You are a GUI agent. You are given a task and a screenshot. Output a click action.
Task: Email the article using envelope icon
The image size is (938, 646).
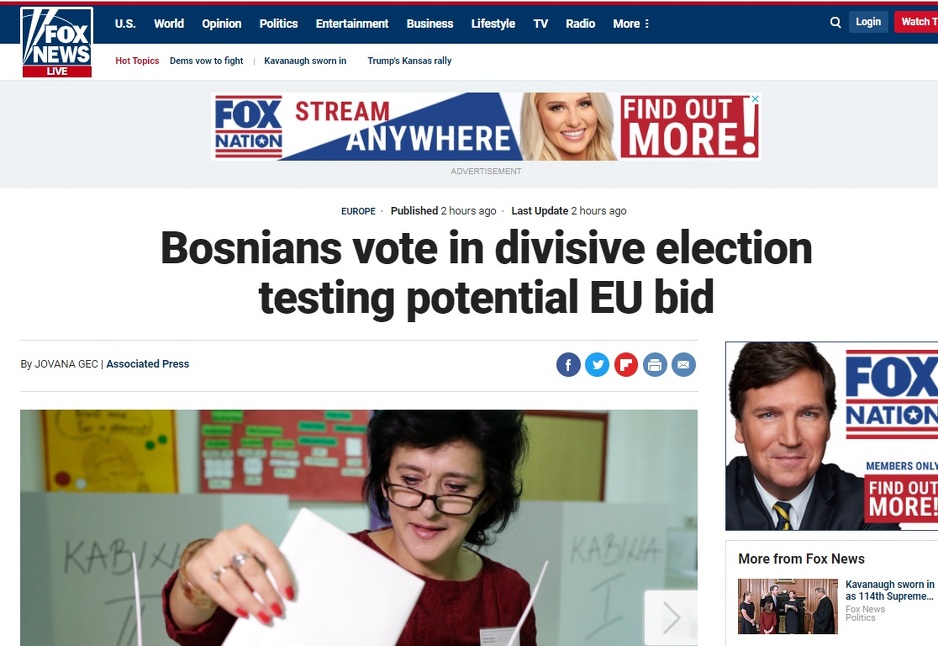684,364
